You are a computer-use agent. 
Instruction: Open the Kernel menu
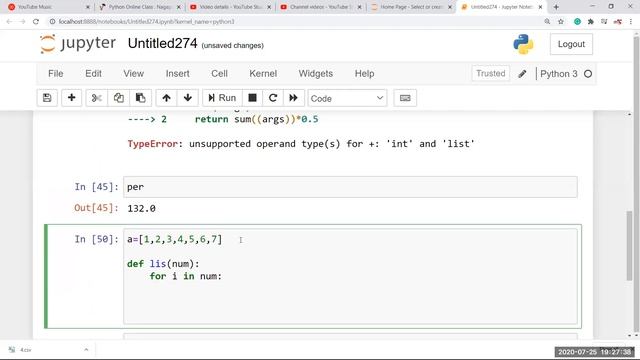(x=263, y=73)
